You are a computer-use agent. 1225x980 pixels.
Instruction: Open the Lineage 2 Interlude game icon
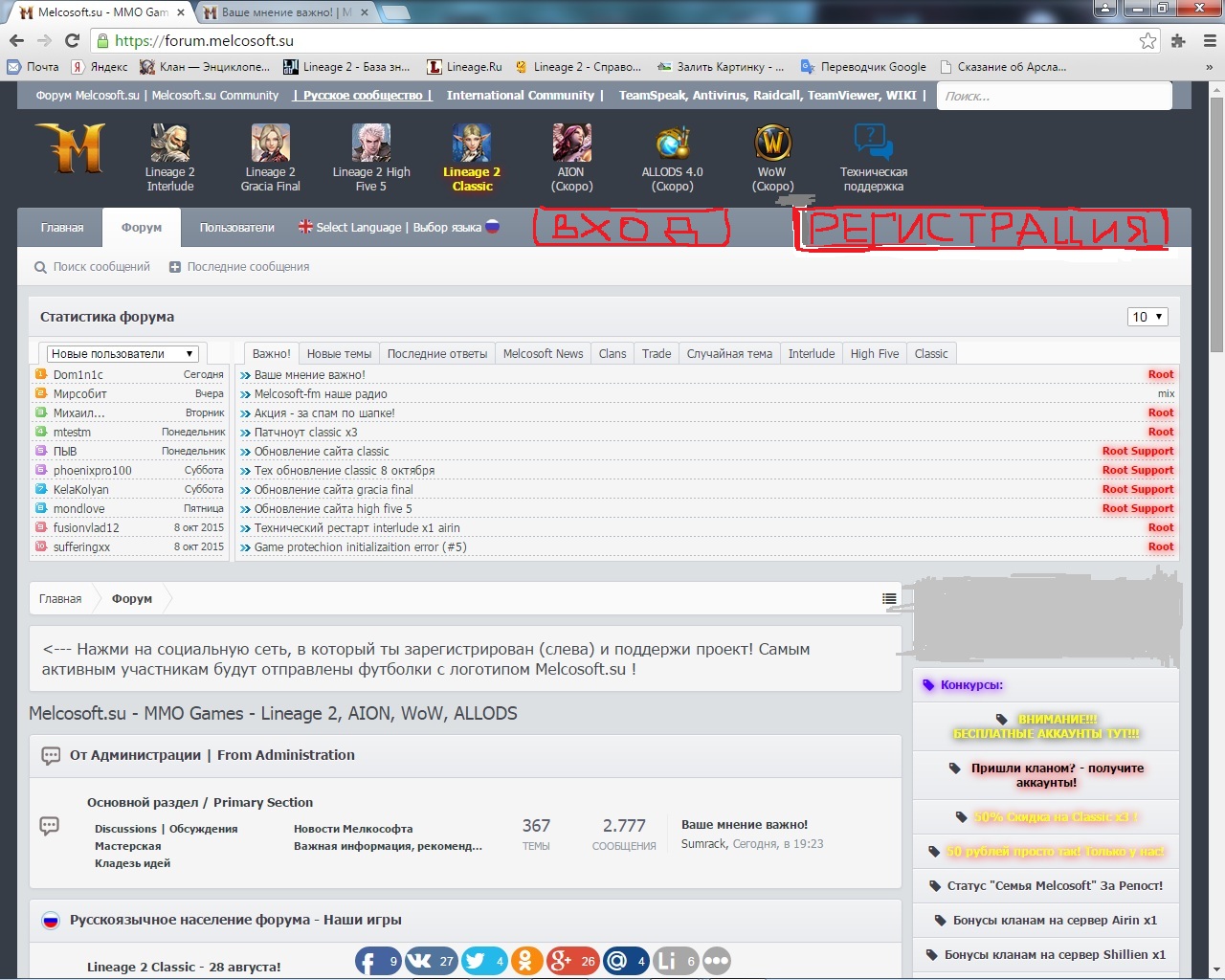click(169, 144)
